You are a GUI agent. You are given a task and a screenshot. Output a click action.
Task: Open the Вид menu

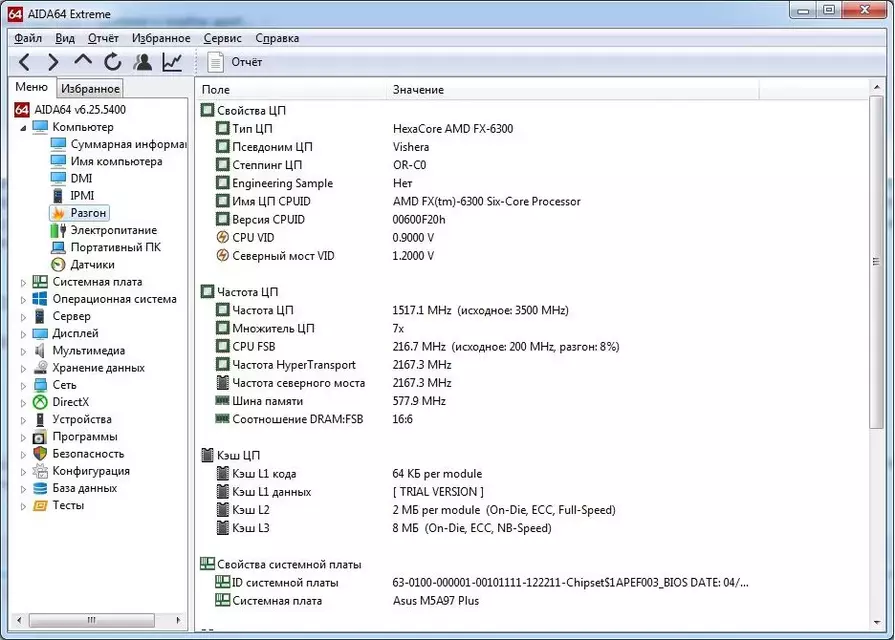click(65, 38)
